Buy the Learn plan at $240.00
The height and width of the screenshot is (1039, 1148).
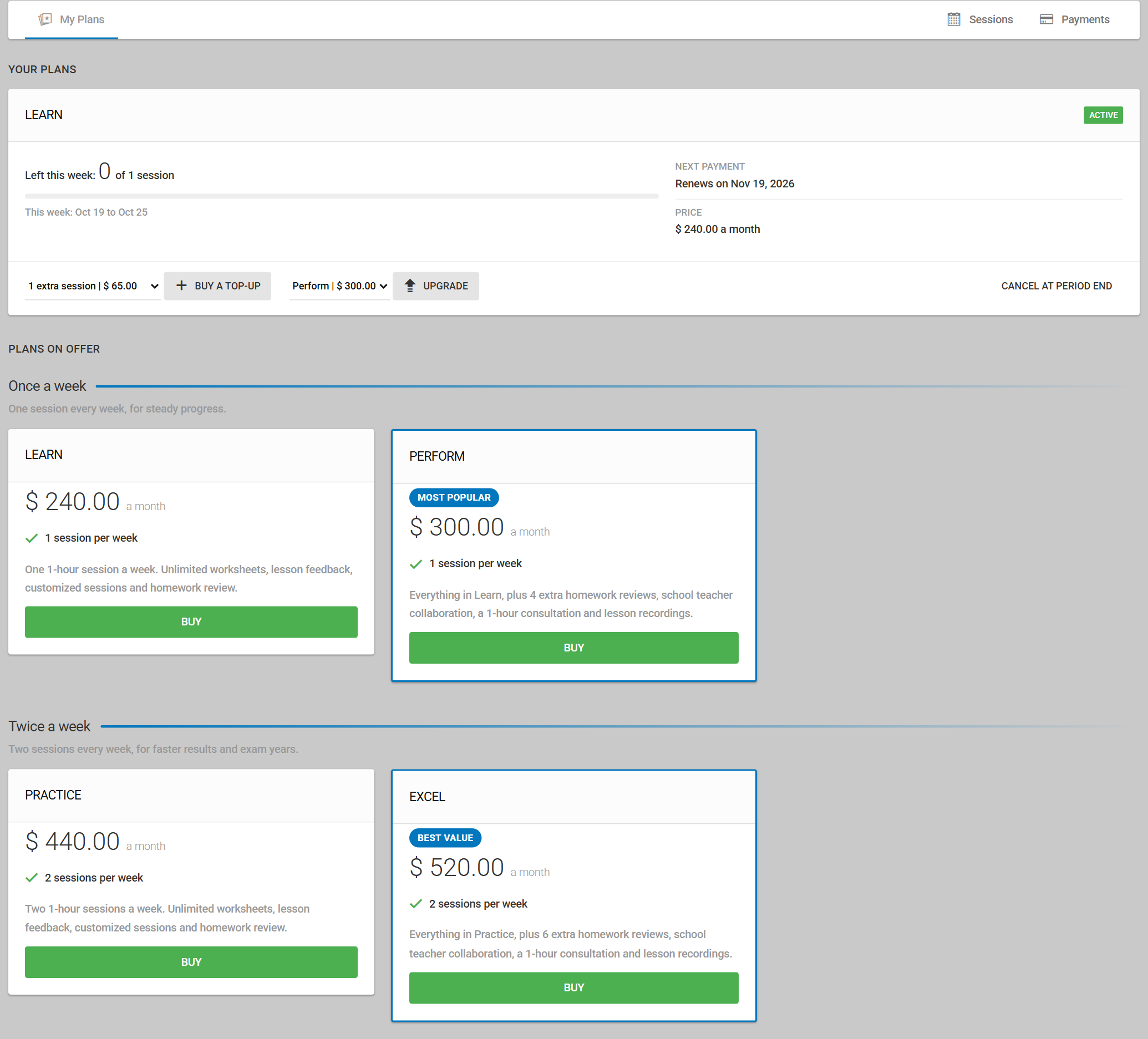[191, 622]
